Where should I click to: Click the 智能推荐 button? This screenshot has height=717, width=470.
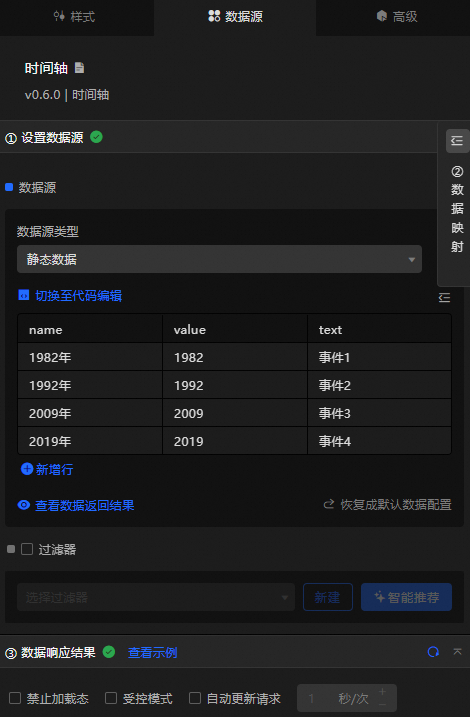406,597
